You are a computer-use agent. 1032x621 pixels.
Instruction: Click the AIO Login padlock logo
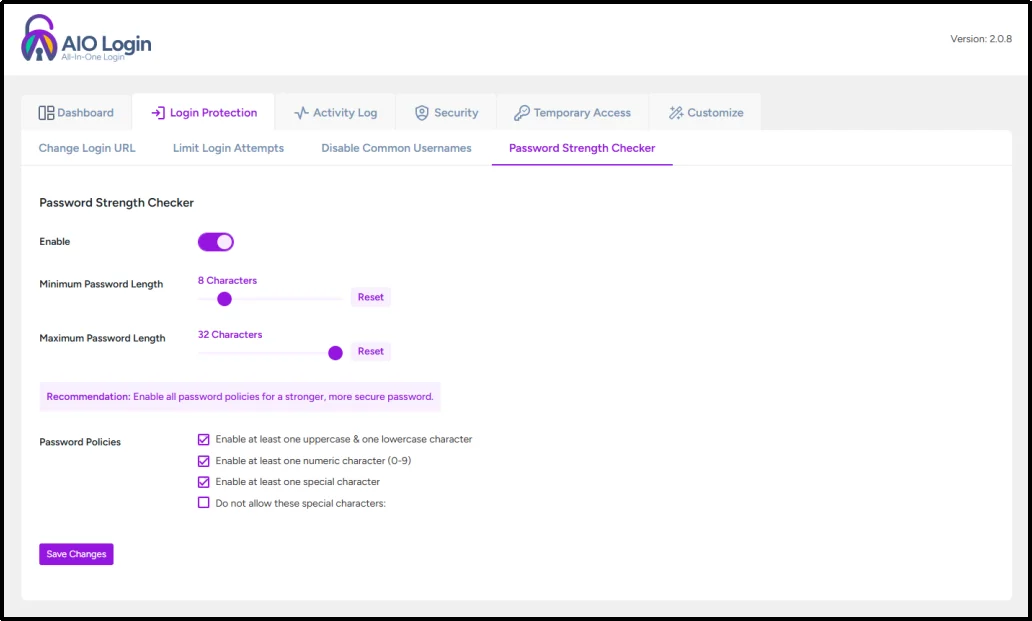[x=36, y=38]
